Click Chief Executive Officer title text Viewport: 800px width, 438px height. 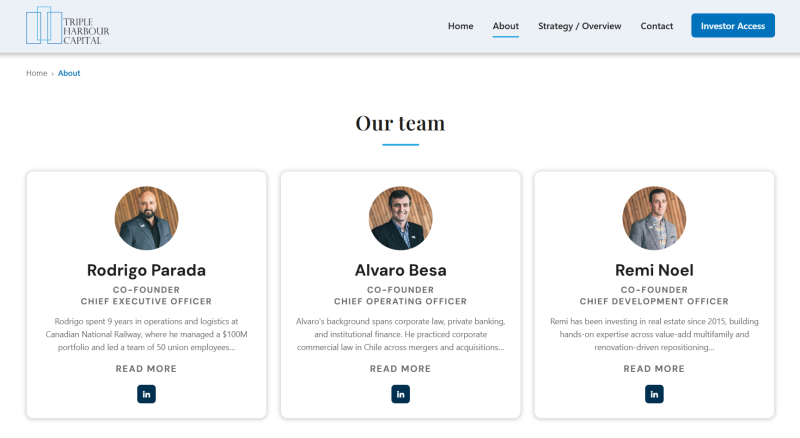pyautogui.click(x=146, y=301)
